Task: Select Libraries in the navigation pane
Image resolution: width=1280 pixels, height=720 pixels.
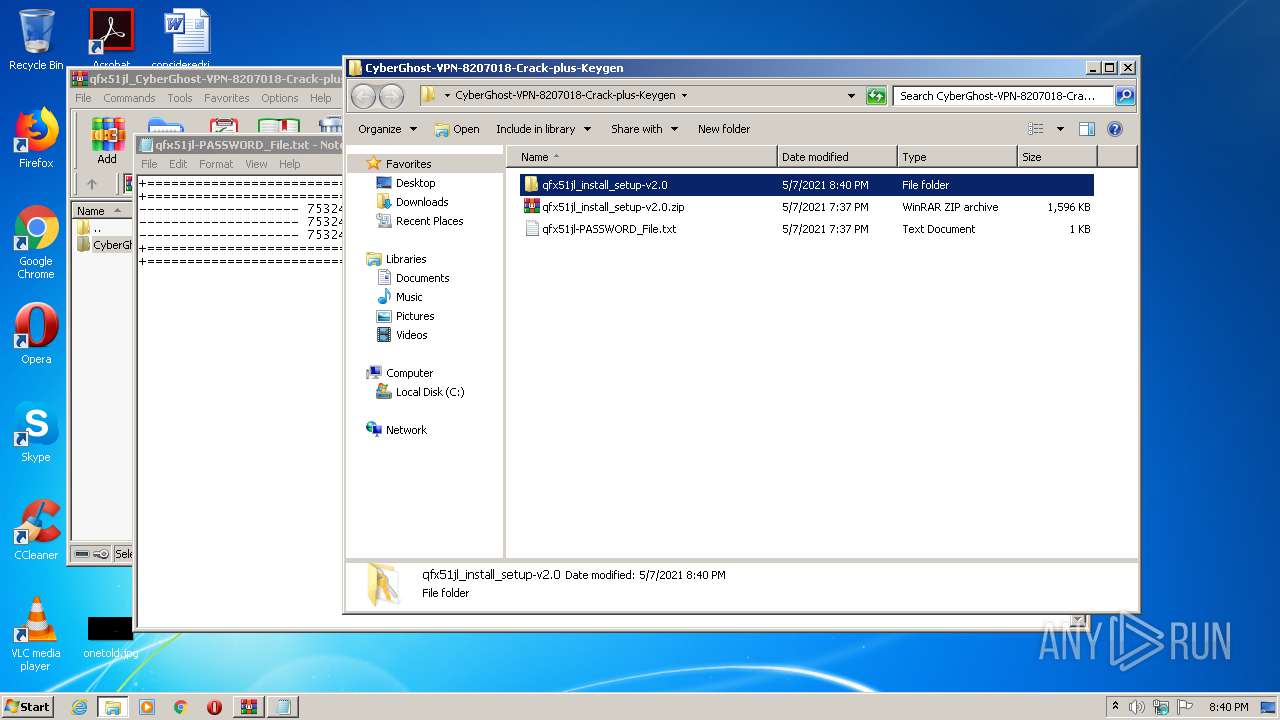Action: pyautogui.click(x=406, y=259)
